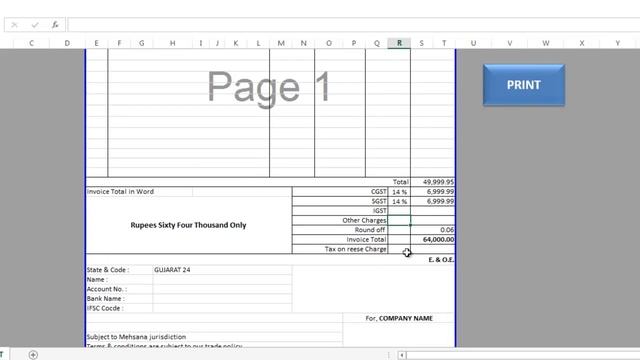Image resolution: width=640 pixels, height=360 pixels.
Task: Add a new sheet with the plus icon
Action: 33,355
